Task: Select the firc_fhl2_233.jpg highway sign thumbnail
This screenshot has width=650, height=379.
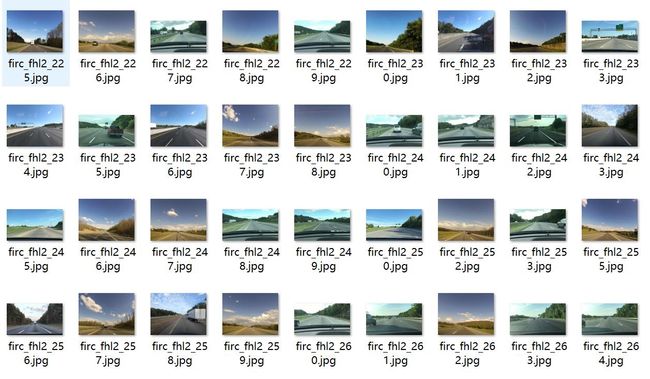Action: pyautogui.click(x=610, y=36)
